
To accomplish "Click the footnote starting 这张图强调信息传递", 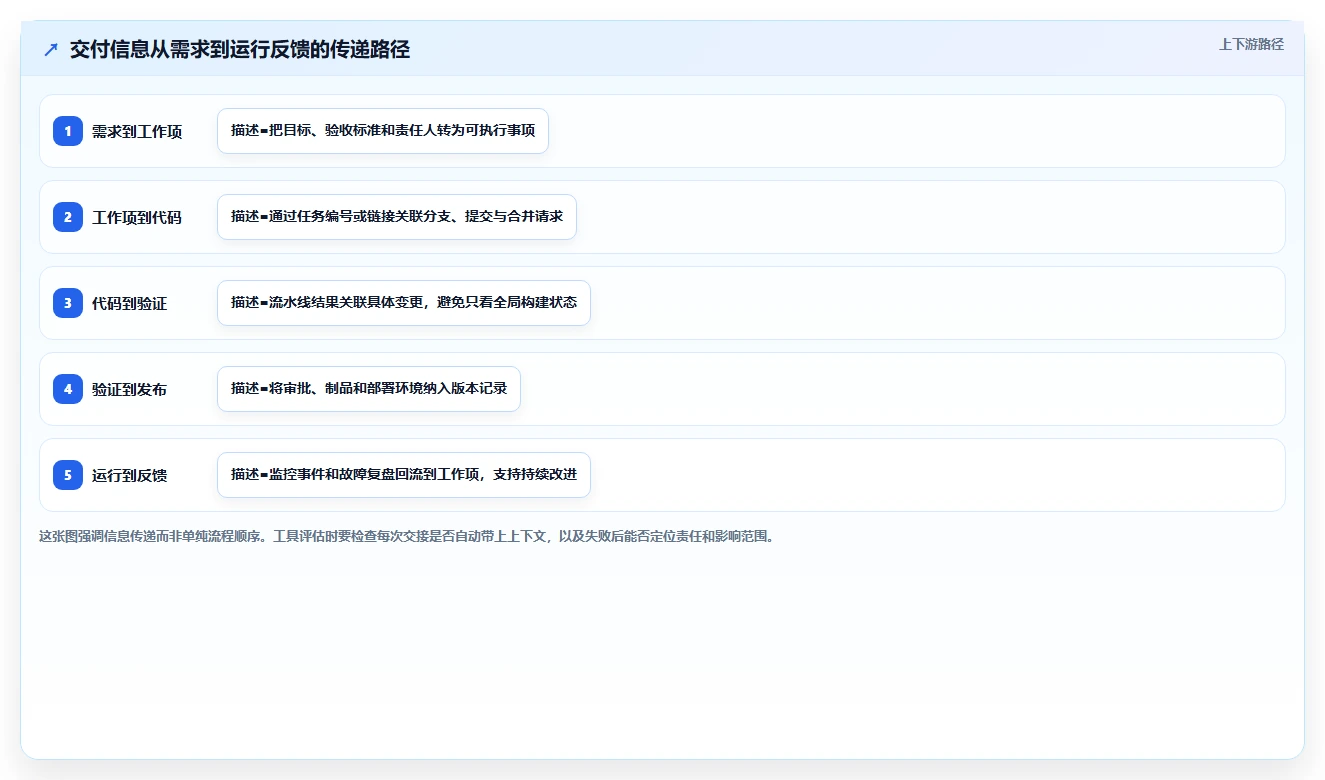I will pos(407,536).
